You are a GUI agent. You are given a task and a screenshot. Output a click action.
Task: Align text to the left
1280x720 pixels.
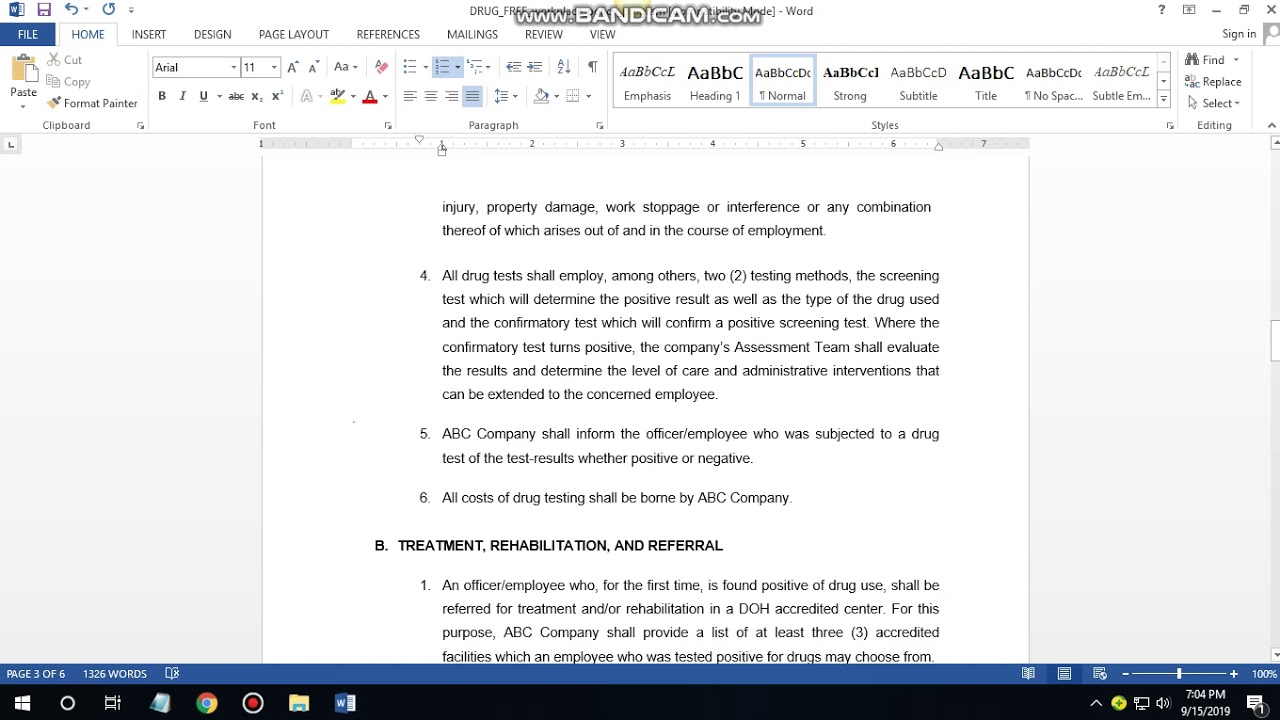410,96
